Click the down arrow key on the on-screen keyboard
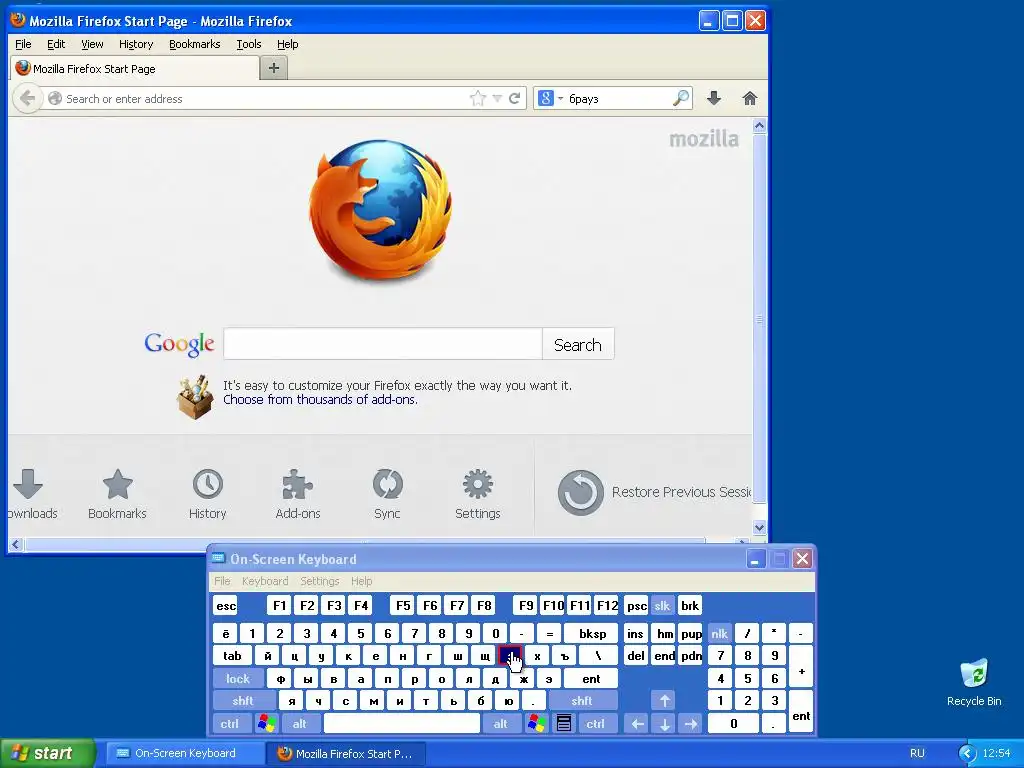 click(664, 724)
